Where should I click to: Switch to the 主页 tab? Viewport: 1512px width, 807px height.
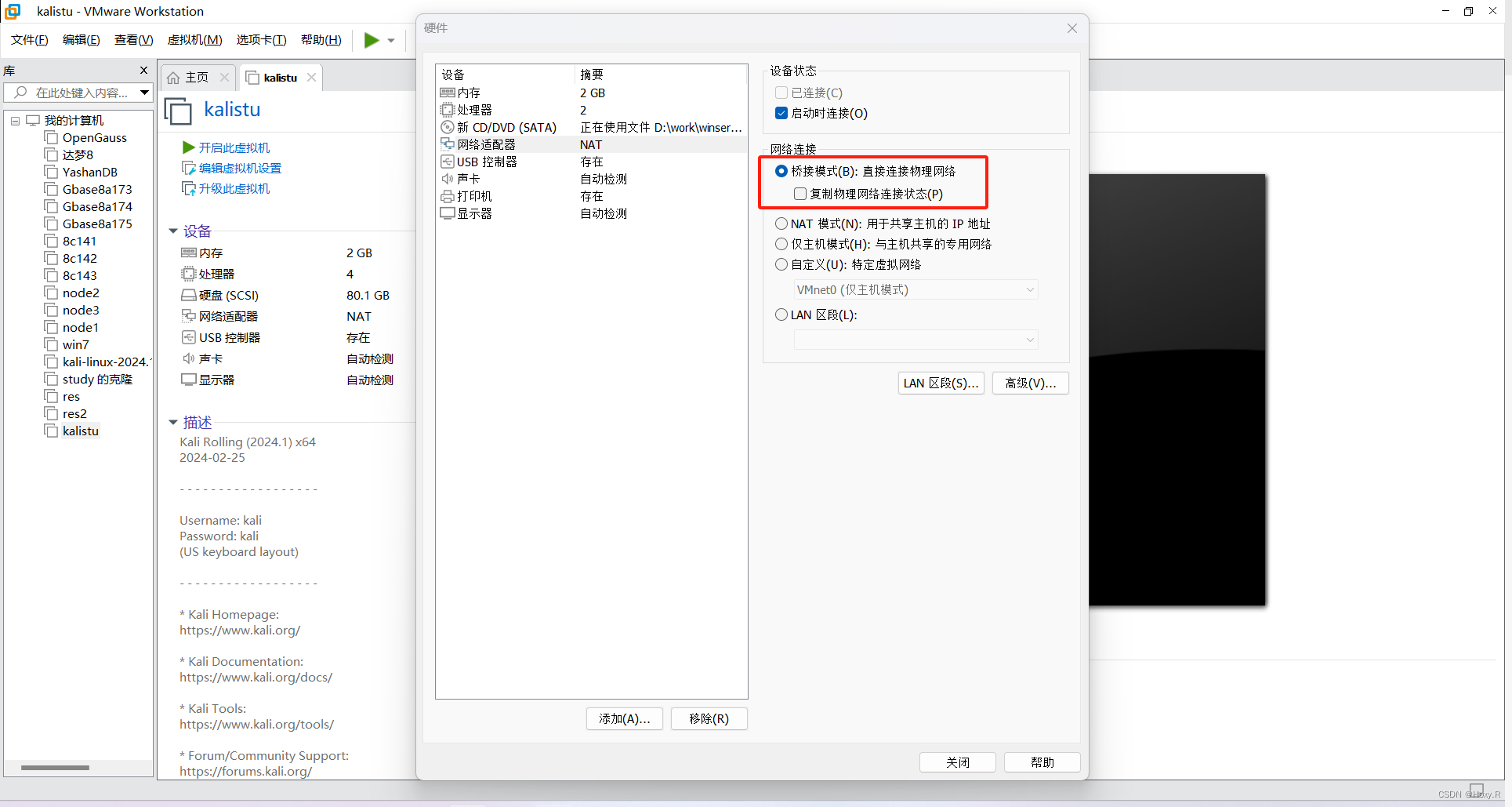[196, 78]
